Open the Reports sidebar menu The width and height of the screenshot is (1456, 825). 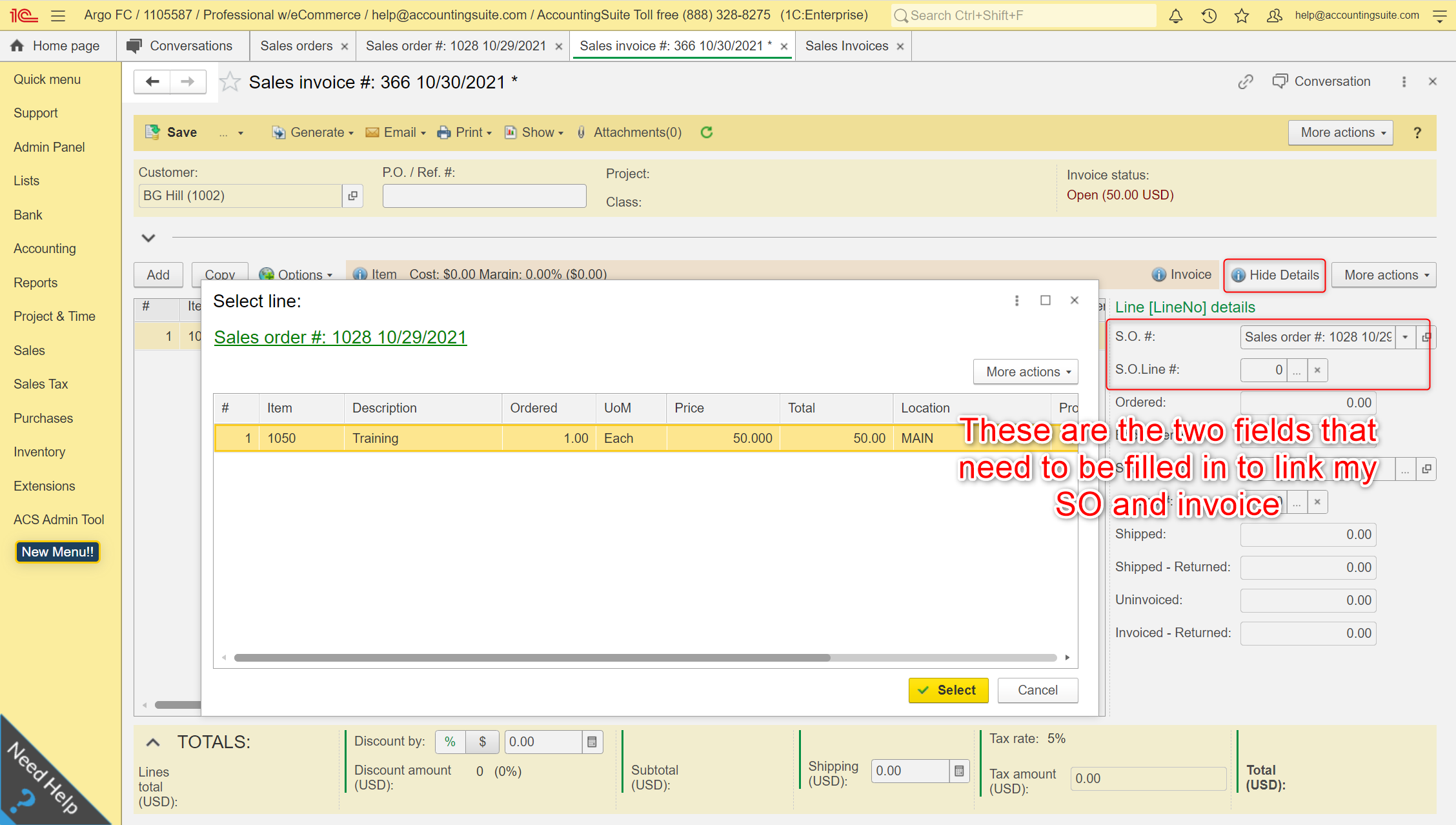point(35,283)
